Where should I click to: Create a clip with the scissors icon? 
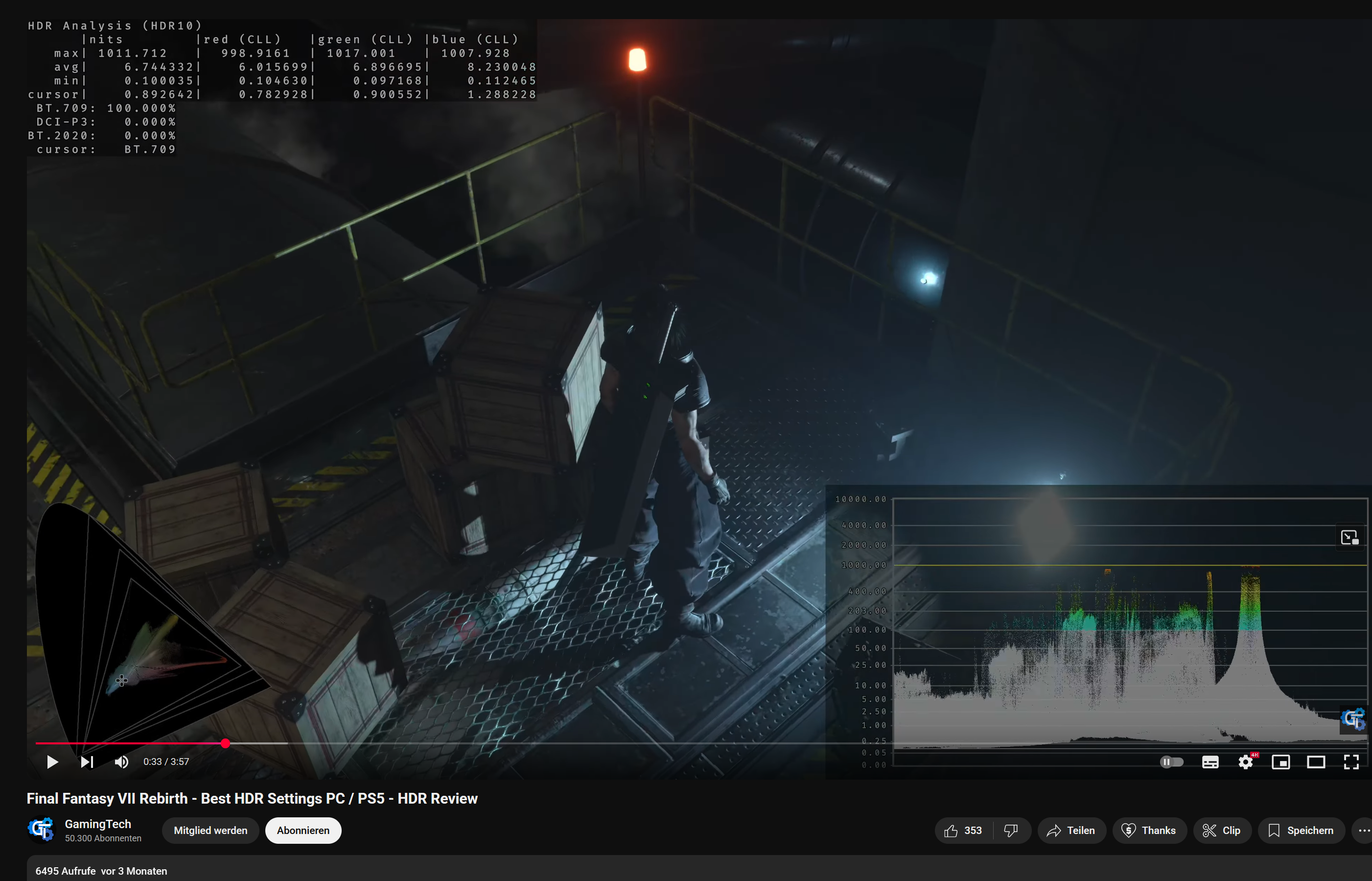pos(1222,830)
